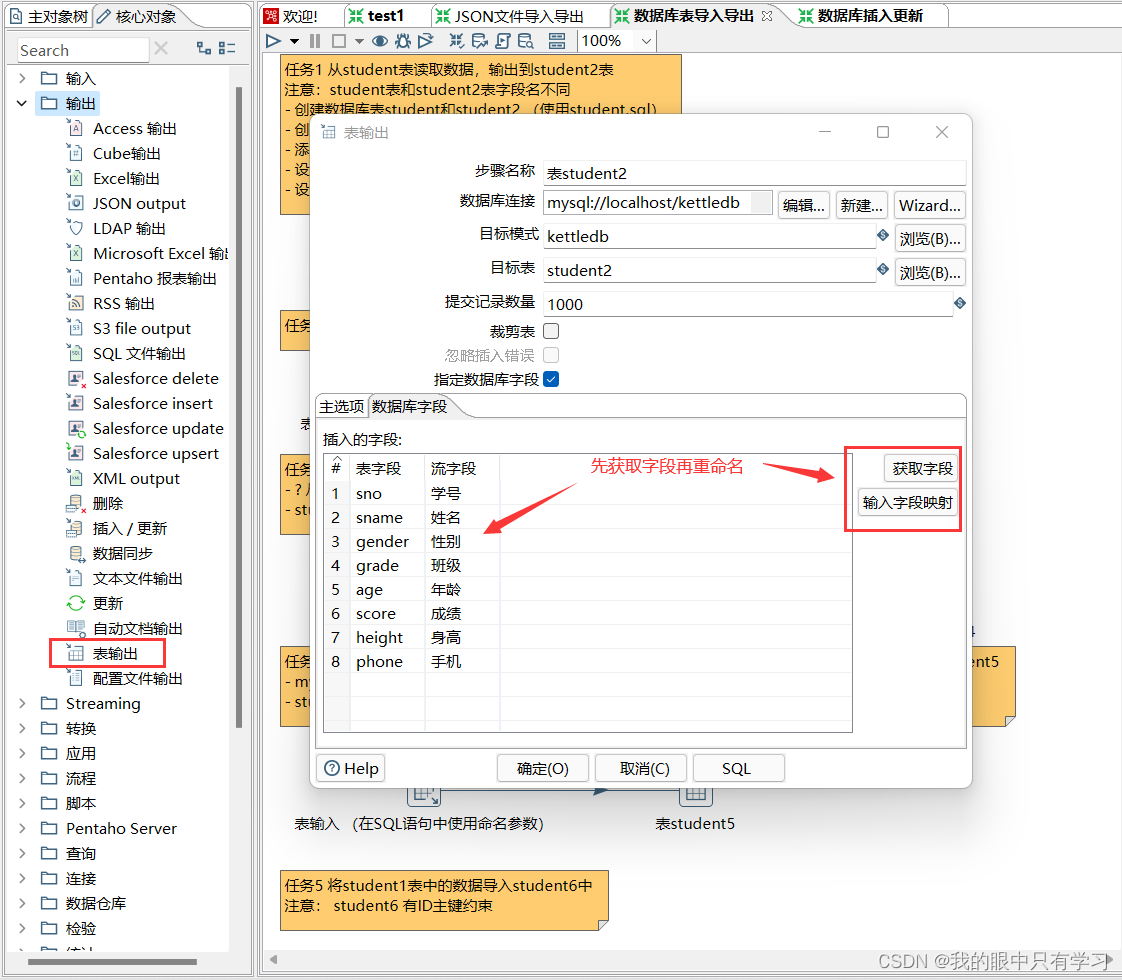
Task: Click the replay transformation icon
Action: (426, 41)
